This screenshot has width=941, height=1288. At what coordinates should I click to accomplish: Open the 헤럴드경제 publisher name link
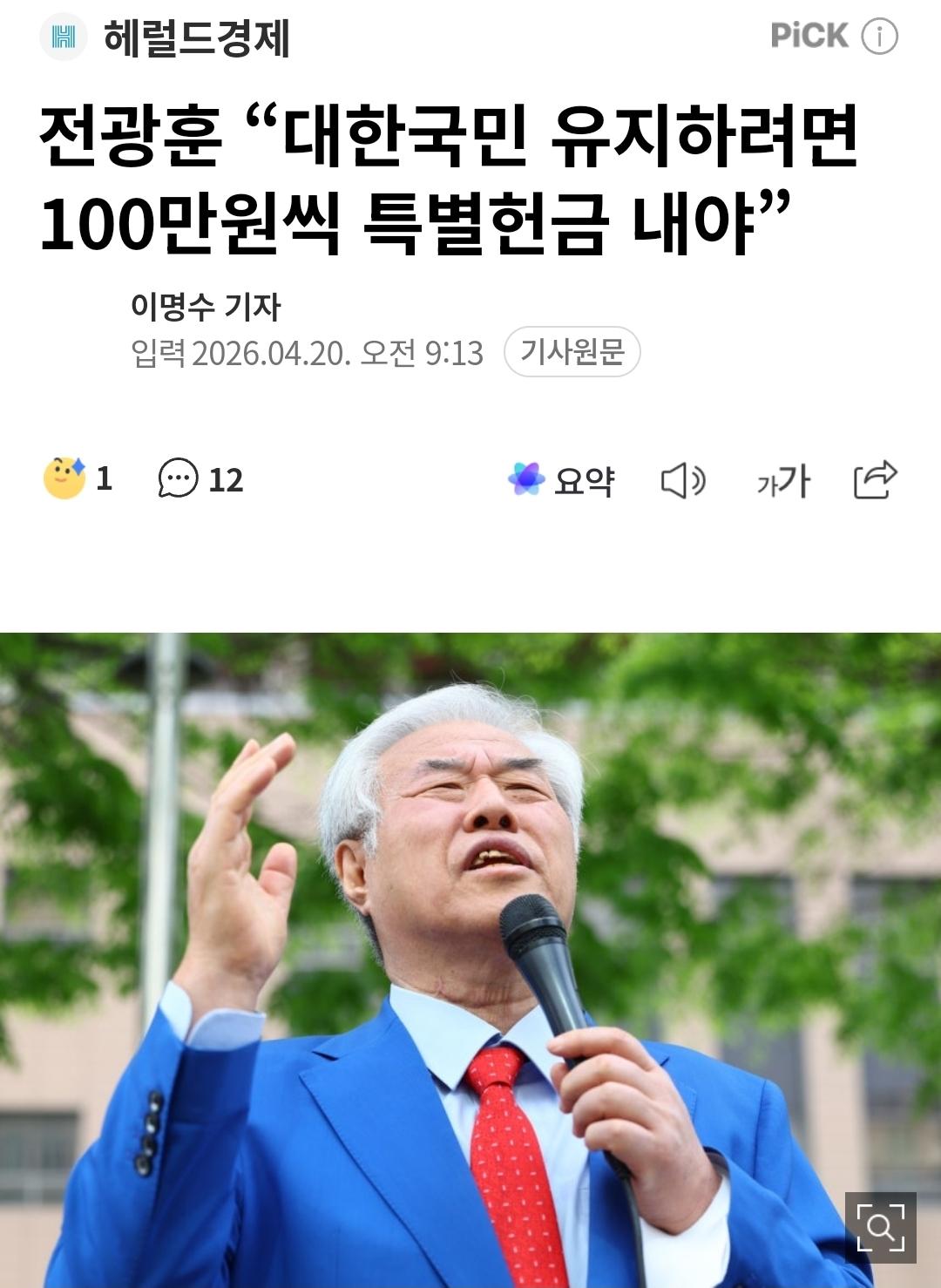(196, 38)
